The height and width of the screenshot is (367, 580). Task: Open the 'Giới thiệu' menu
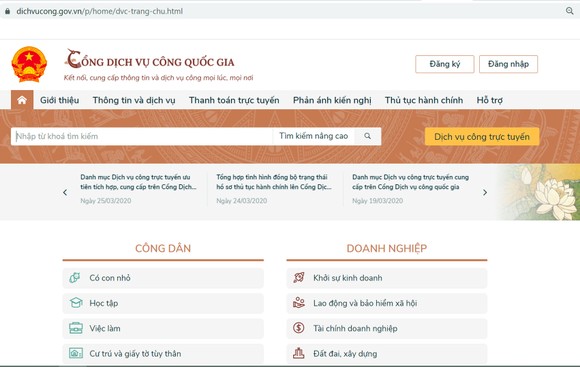click(60, 100)
